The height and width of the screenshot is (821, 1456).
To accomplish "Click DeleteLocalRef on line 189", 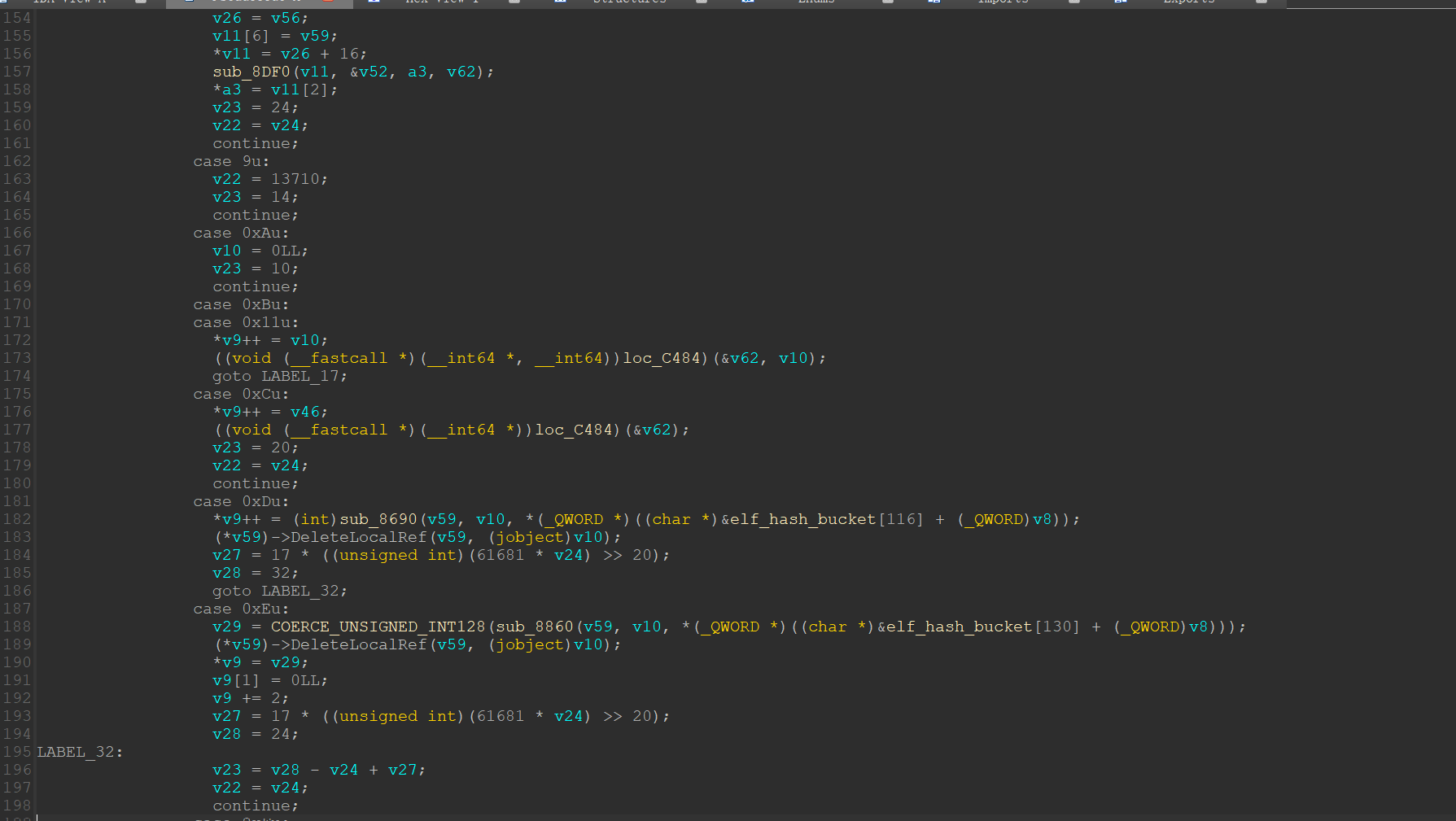I will 359,644.
